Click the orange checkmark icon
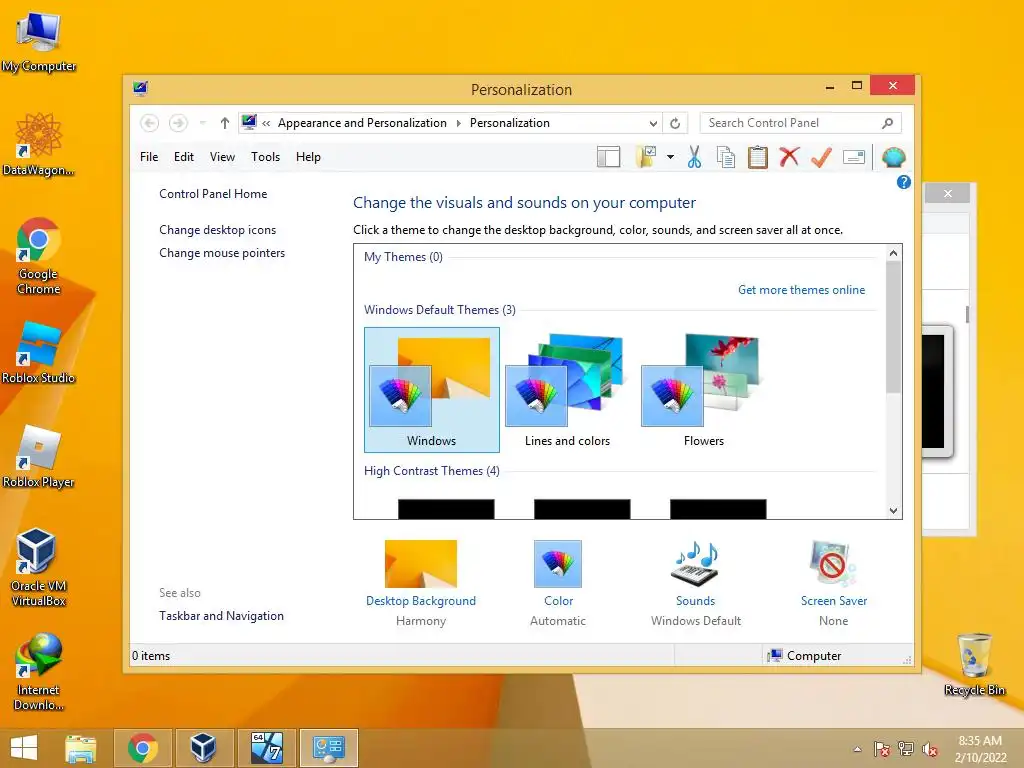Viewport: 1024px width, 768px height. (822, 157)
